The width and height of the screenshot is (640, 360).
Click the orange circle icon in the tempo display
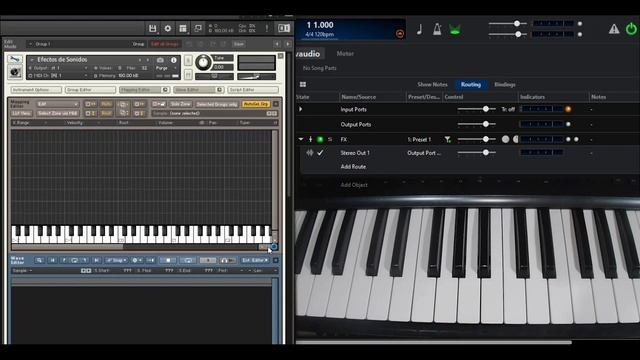[400, 34]
